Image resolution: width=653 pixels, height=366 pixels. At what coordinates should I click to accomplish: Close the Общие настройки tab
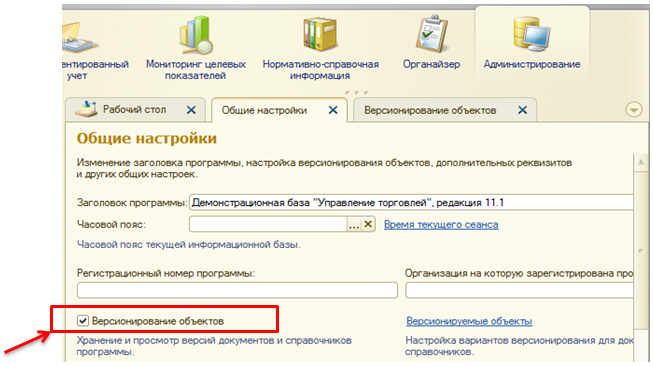click(x=333, y=110)
